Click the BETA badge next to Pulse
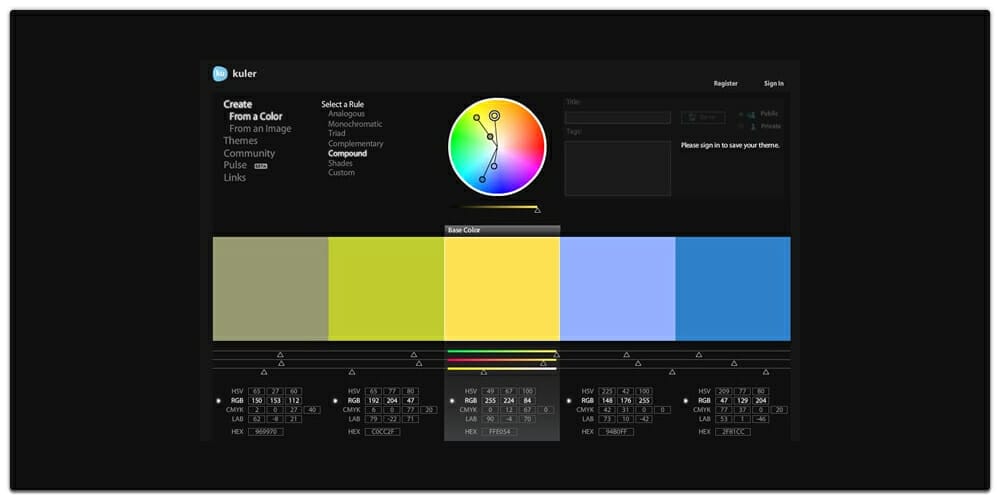The image size is (1000, 500). [261, 166]
